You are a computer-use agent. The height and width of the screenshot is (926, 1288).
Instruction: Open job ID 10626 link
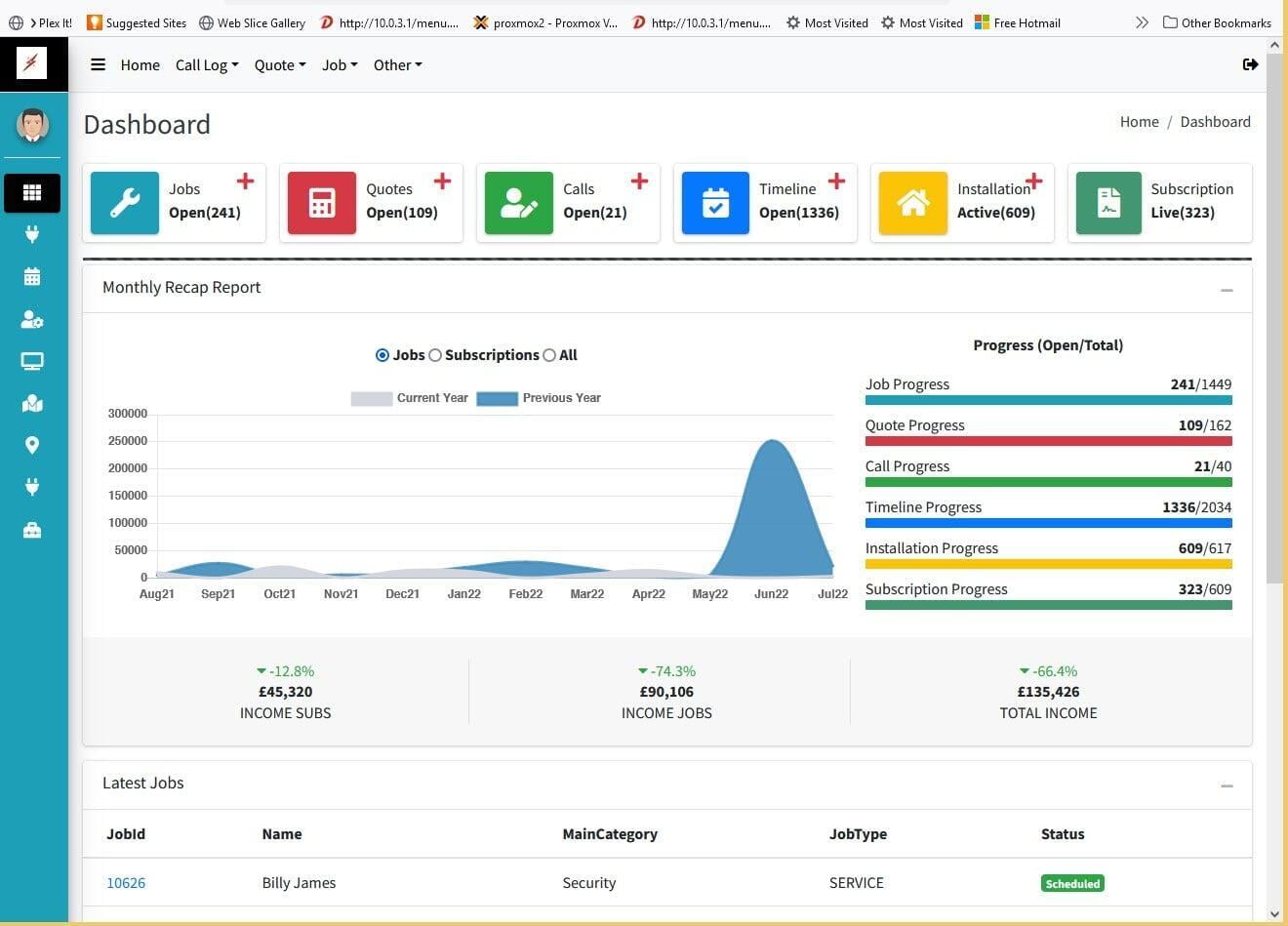tap(126, 883)
